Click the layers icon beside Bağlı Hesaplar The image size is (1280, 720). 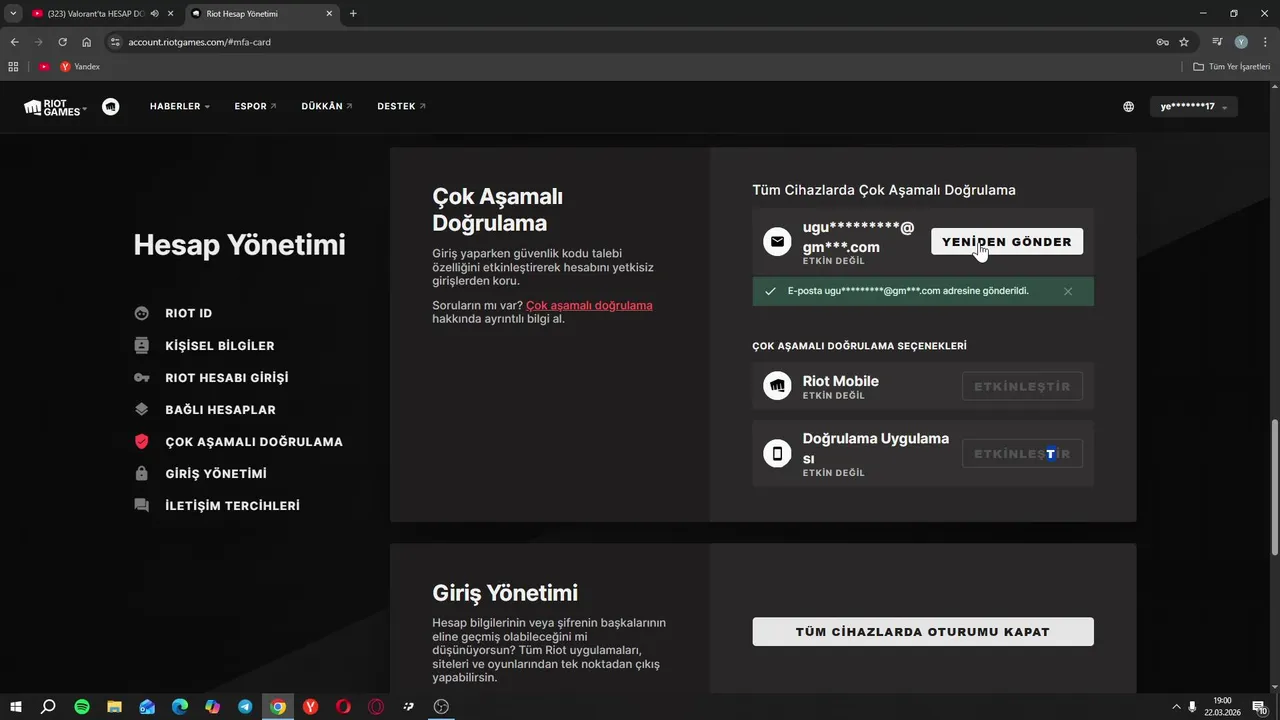[x=142, y=409]
